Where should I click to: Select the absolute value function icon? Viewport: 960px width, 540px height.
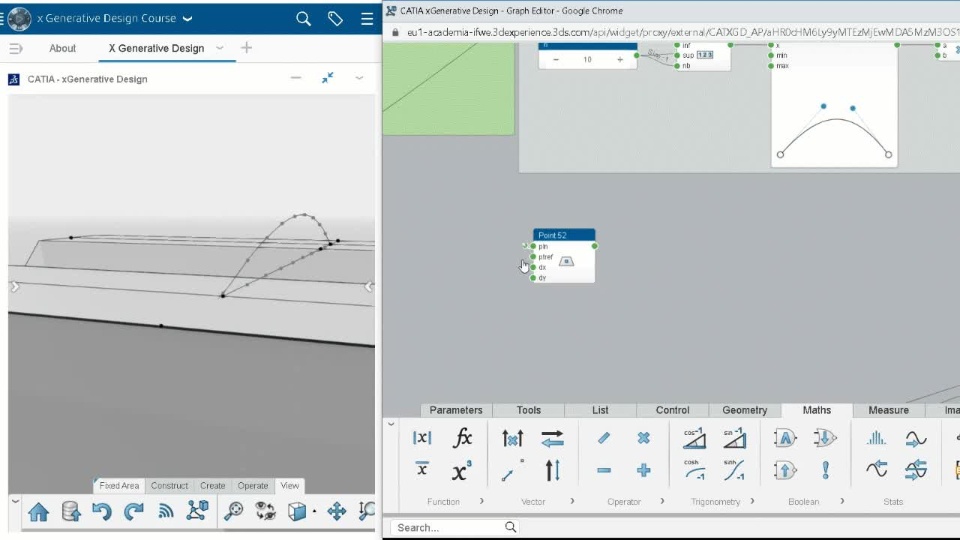pyautogui.click(x=422, y=438)
